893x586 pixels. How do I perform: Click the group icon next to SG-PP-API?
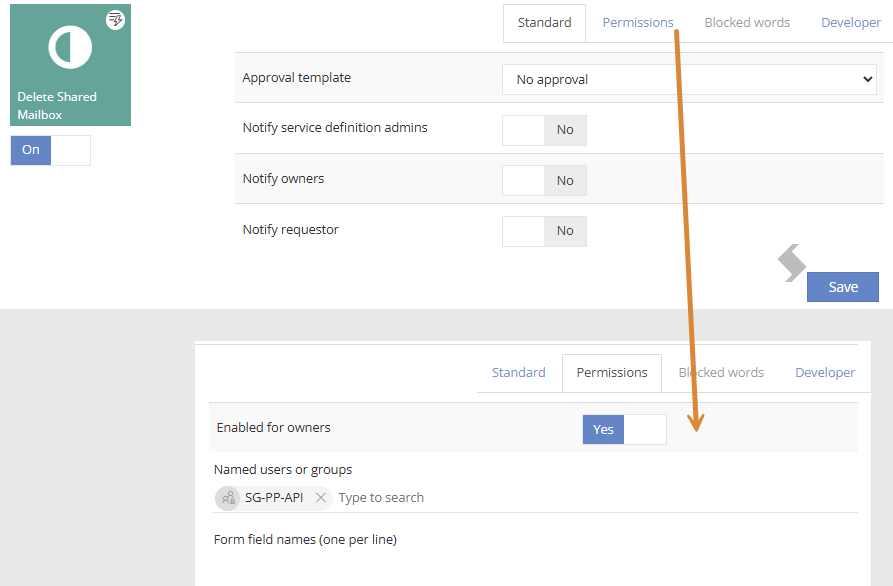tap(228, 498)
